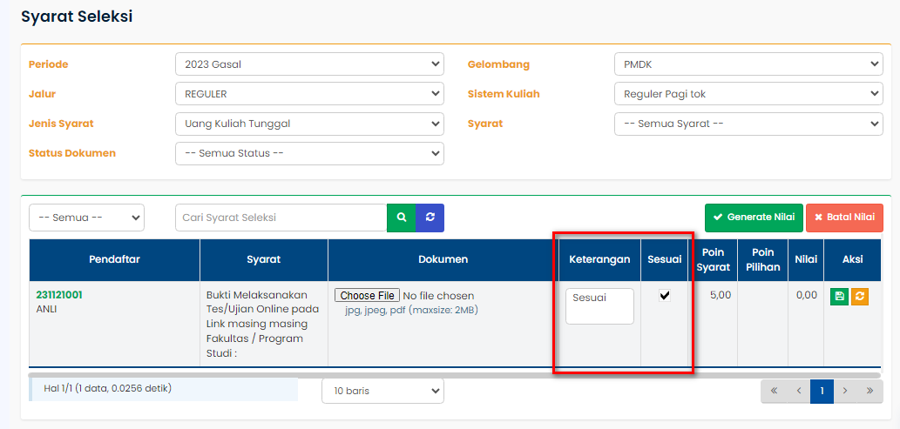Expand the Status Dokumen filter dropdown

[308, 153]
